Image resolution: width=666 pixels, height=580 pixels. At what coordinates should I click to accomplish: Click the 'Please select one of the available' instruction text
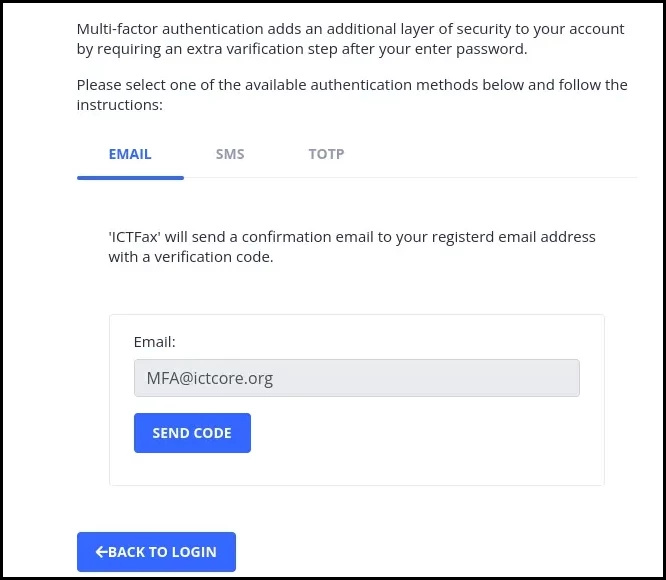coord(352,95)
